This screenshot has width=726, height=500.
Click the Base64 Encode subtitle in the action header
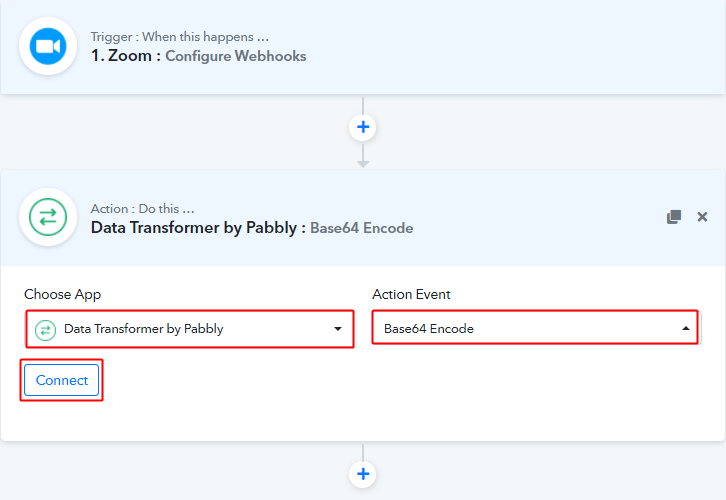click(x=361, y=228)
